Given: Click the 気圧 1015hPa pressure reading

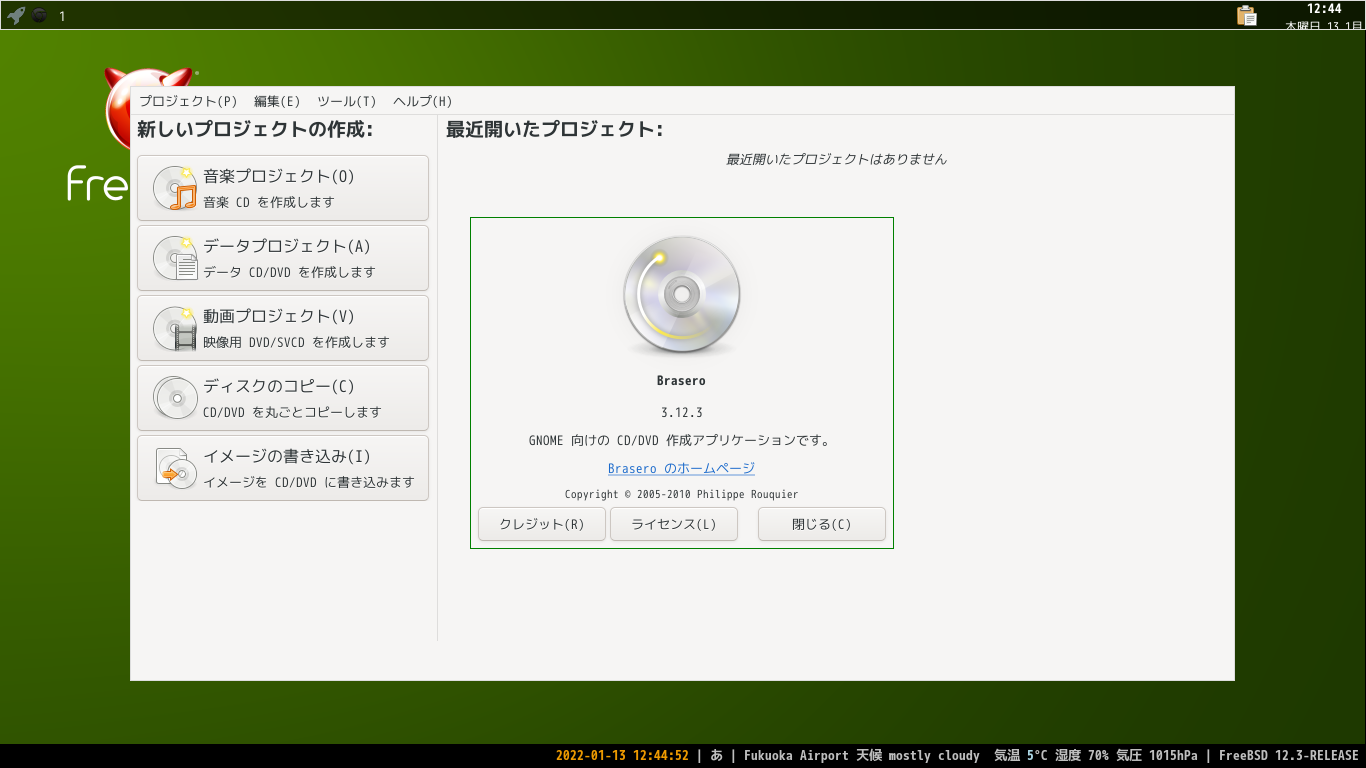Looking at the screenshot, I should click(x=1157, y=756).
